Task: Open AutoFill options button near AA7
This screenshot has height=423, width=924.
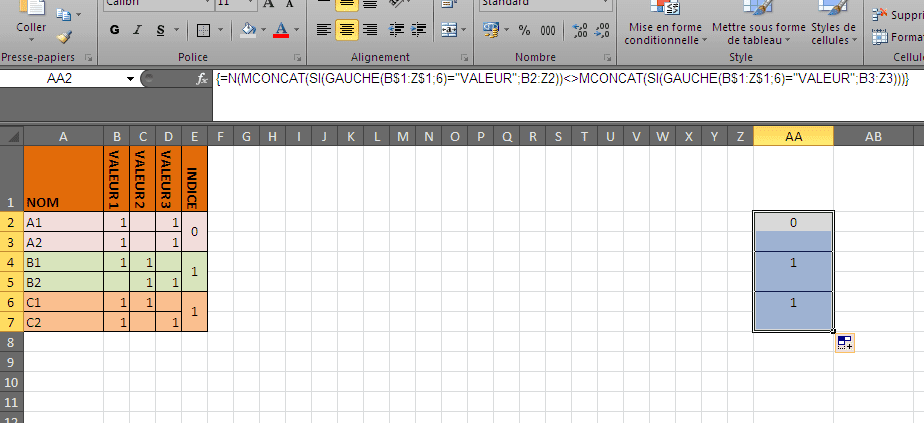Action: point(844,343)
